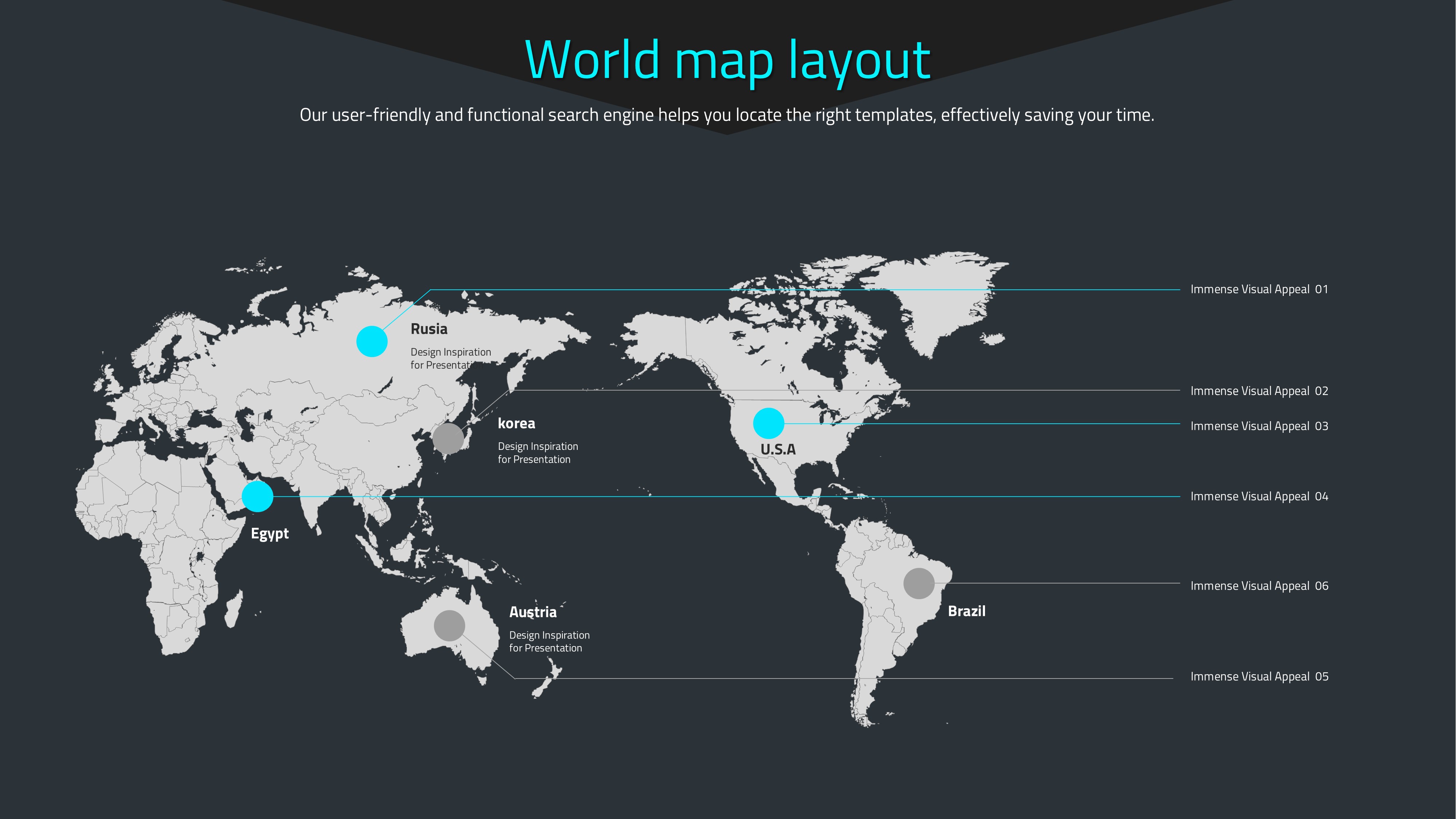
Task: Click the cyan circle marker above Egypt label
Action: coord(257,497)
